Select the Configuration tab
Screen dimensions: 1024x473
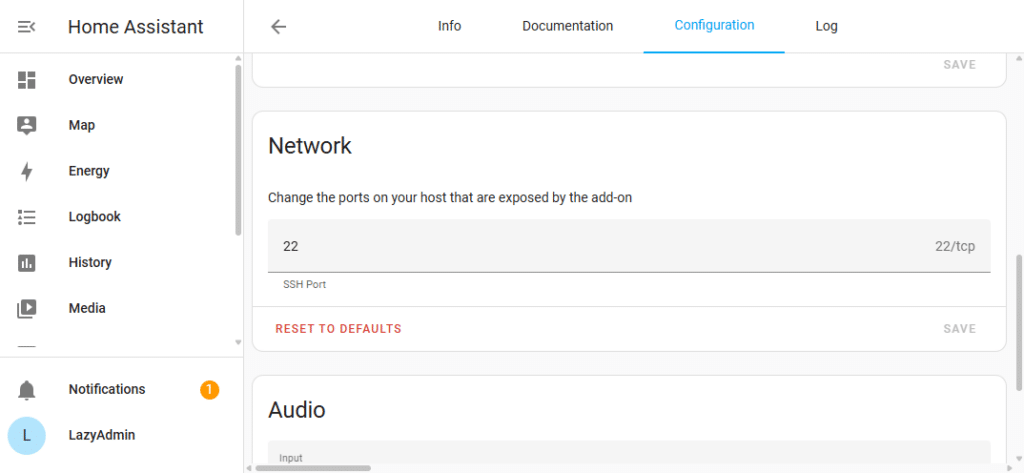click(714, 26)
